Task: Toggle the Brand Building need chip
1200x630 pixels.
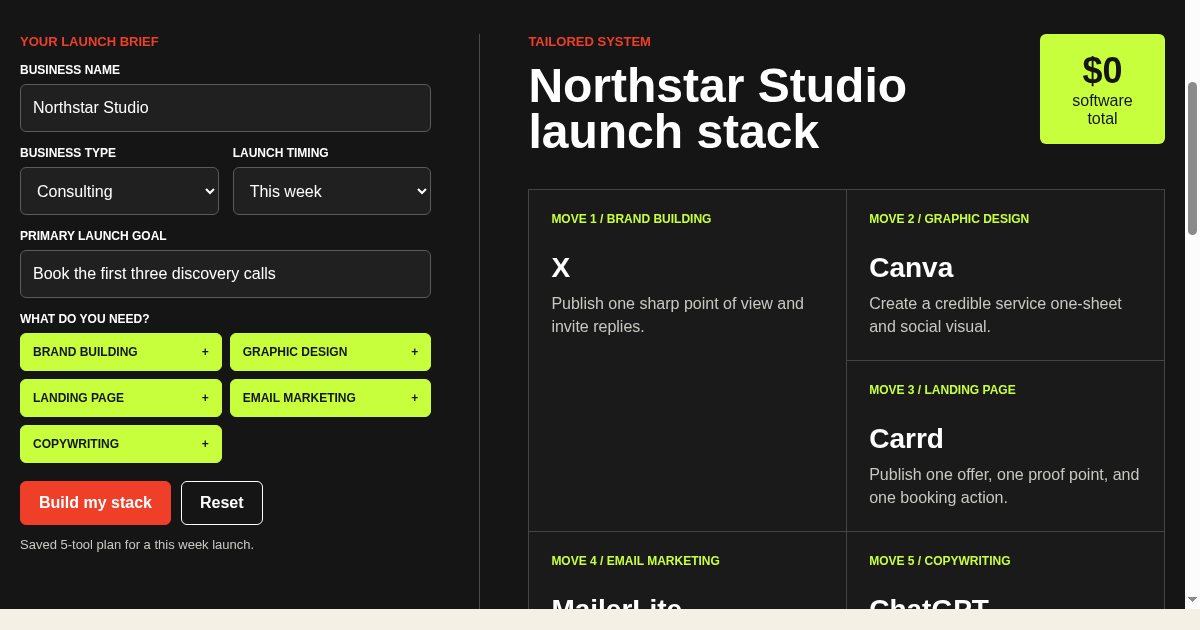Action: tap(121, 352)
